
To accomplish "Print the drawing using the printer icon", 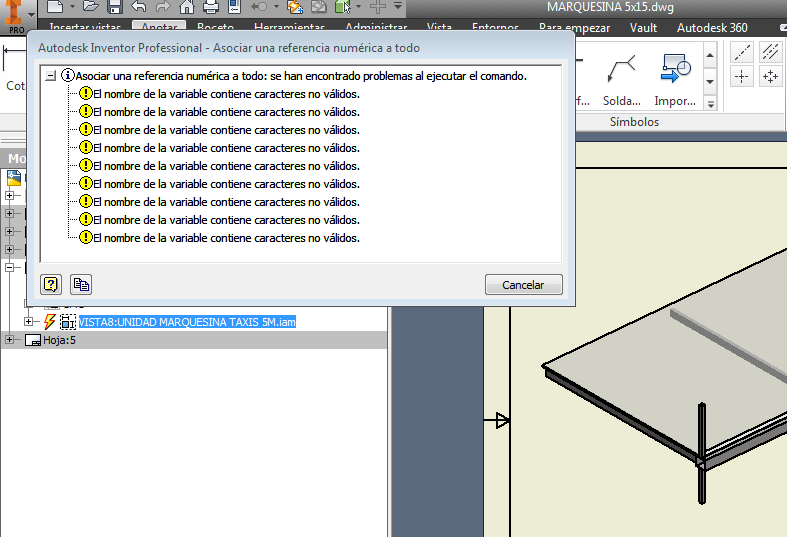I will (211, 7).
